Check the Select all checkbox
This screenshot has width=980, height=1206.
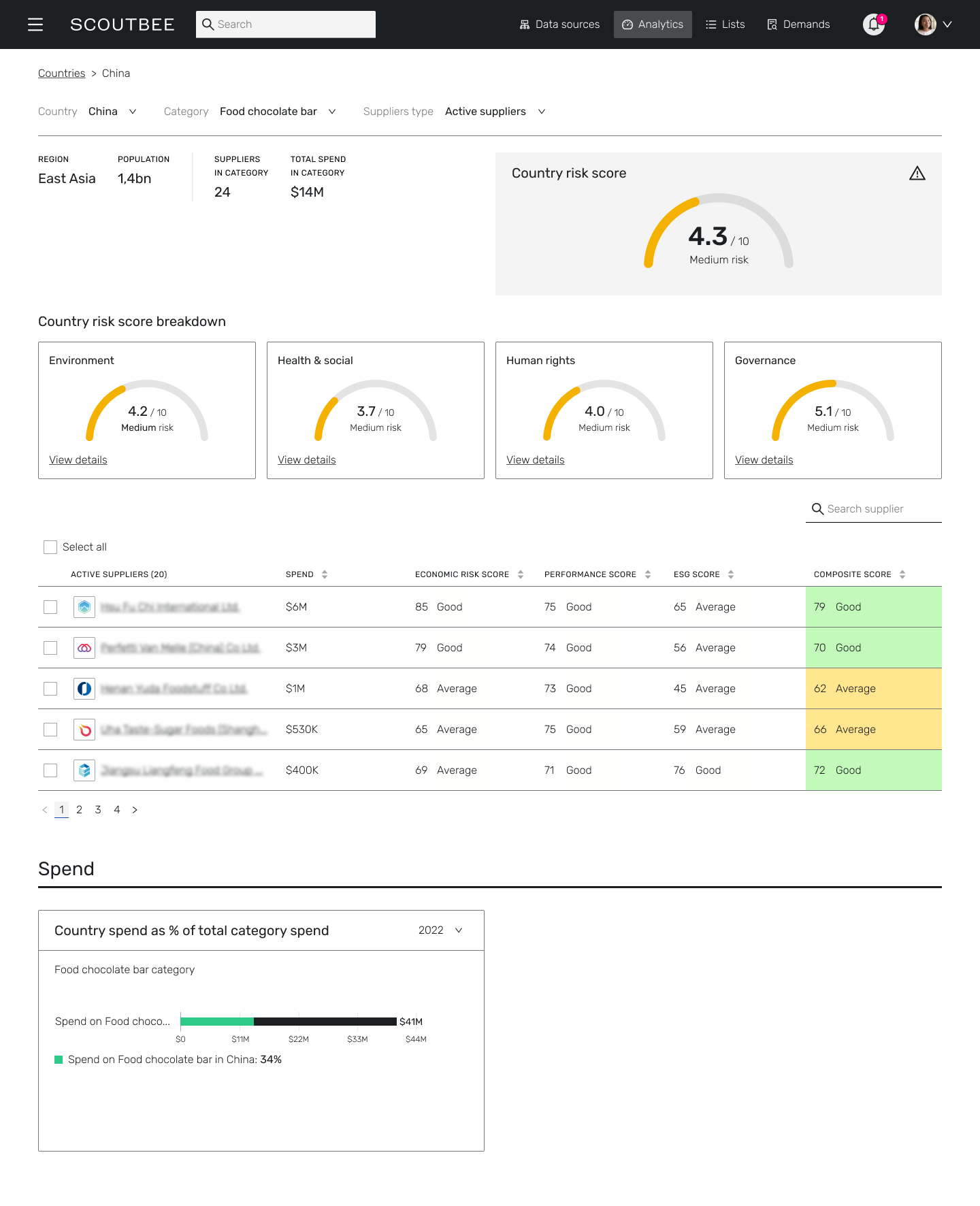(x=50, y=547)
